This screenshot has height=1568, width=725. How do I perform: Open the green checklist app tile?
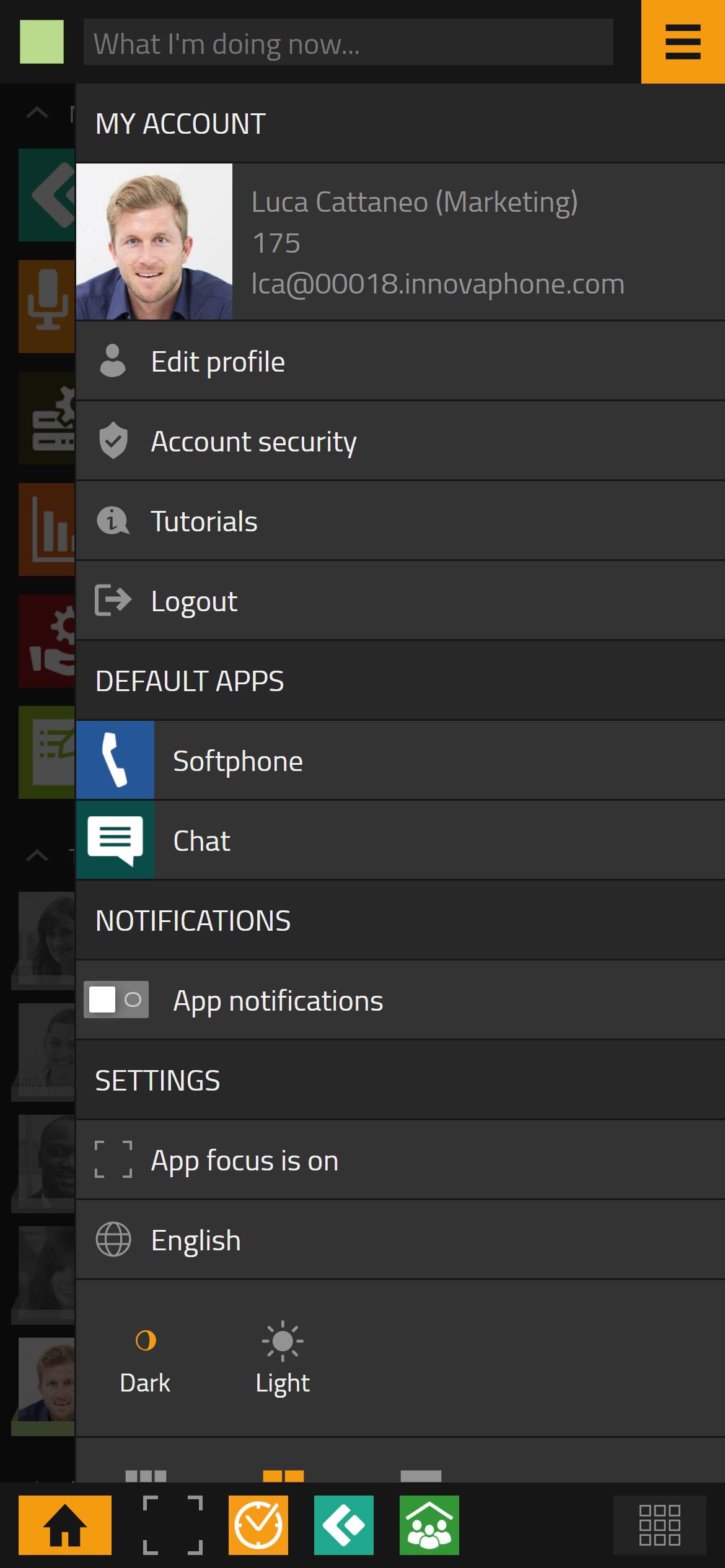click(46, 752)
